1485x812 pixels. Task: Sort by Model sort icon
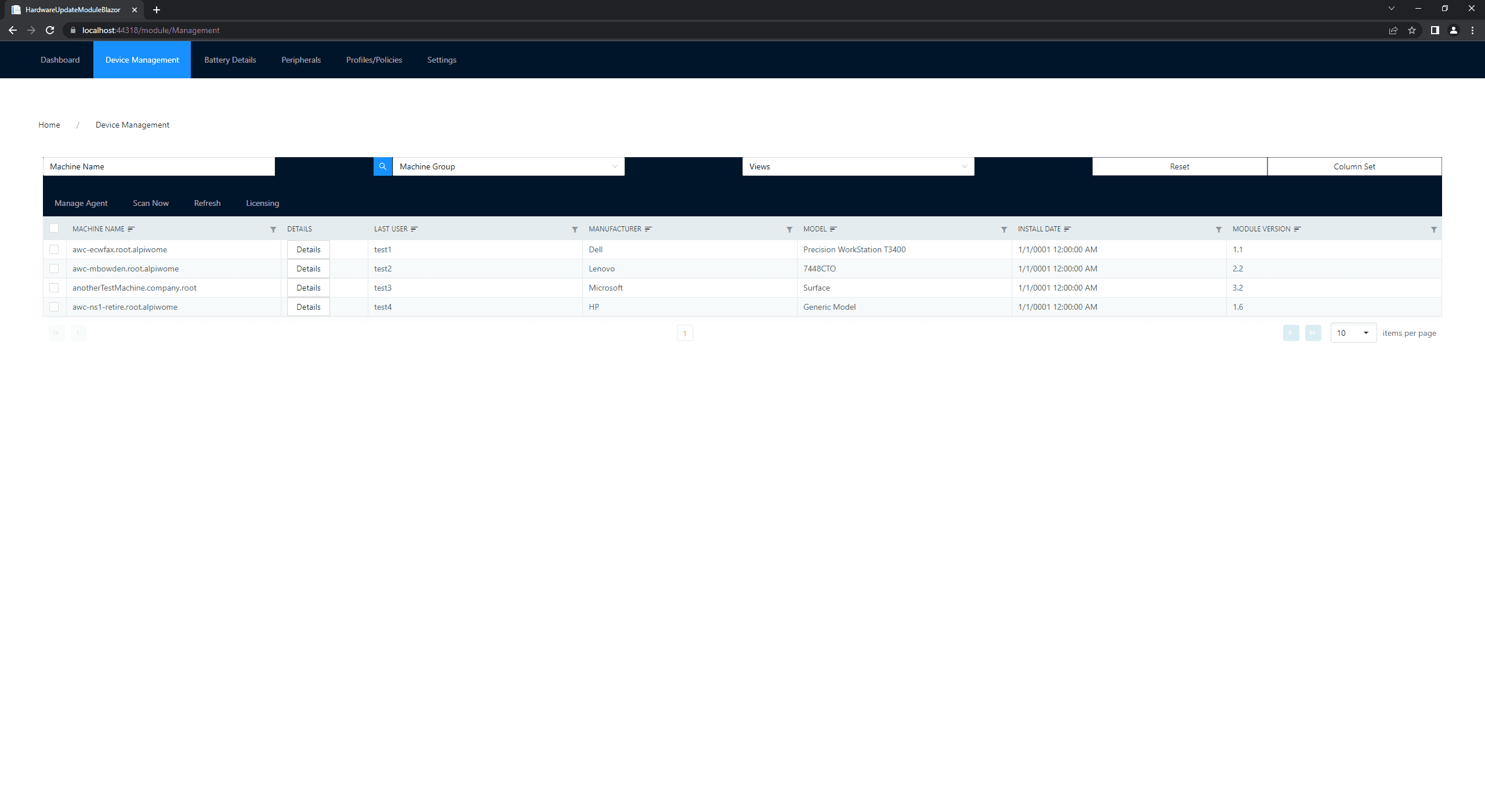click(834, 229)
